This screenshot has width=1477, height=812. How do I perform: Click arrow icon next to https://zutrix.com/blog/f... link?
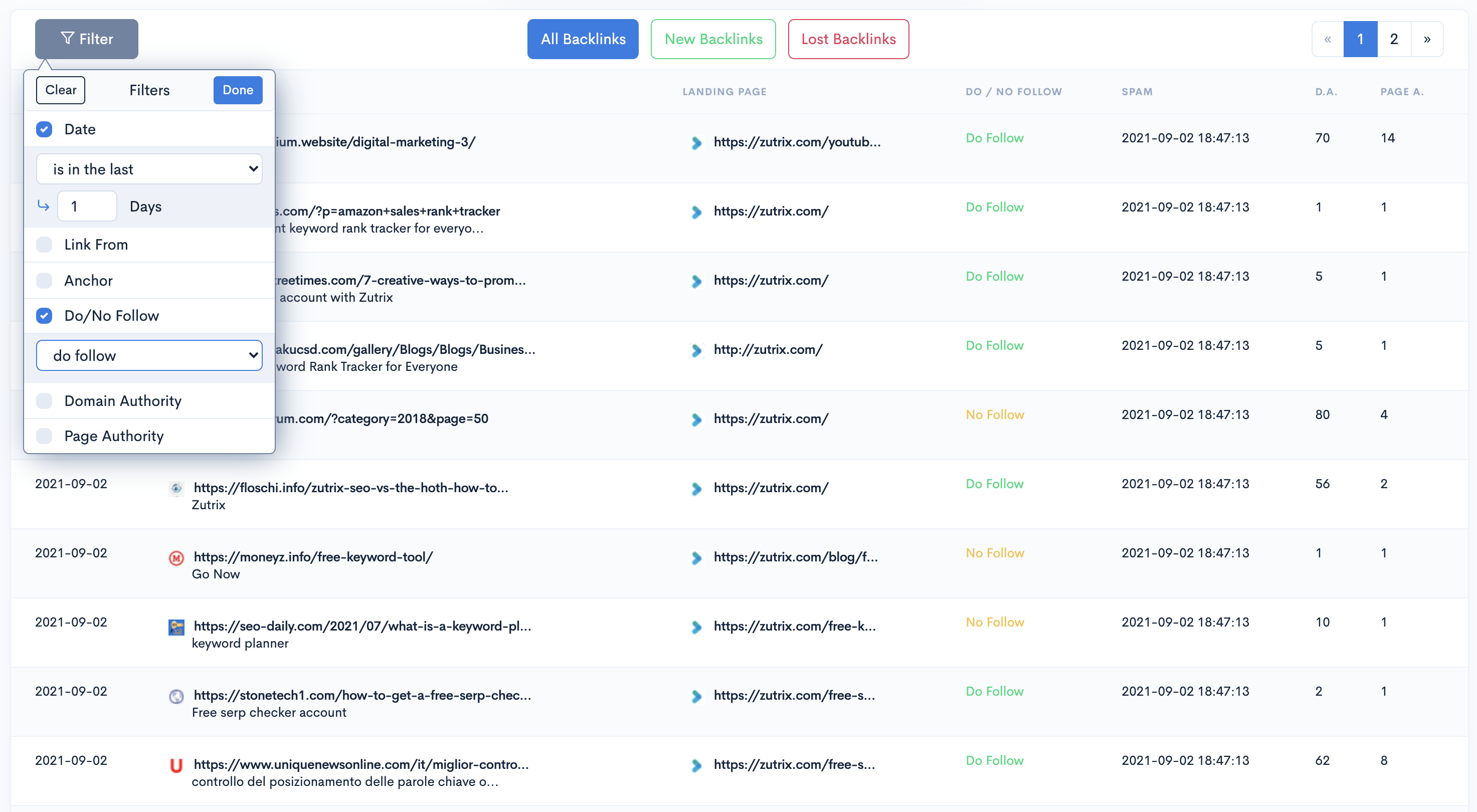point(696,557)
